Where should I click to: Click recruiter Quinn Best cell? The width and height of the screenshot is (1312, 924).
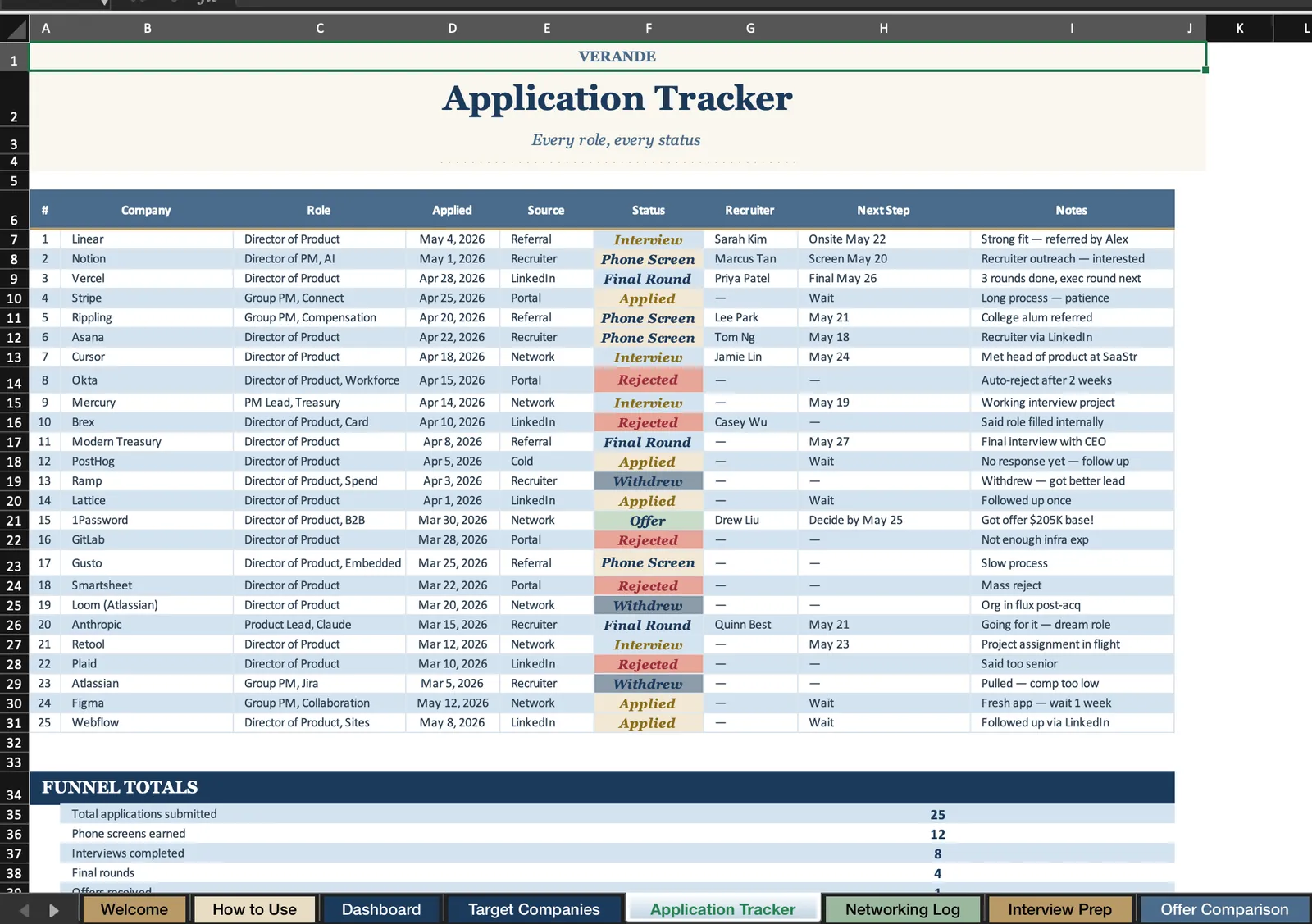(750, 625)
